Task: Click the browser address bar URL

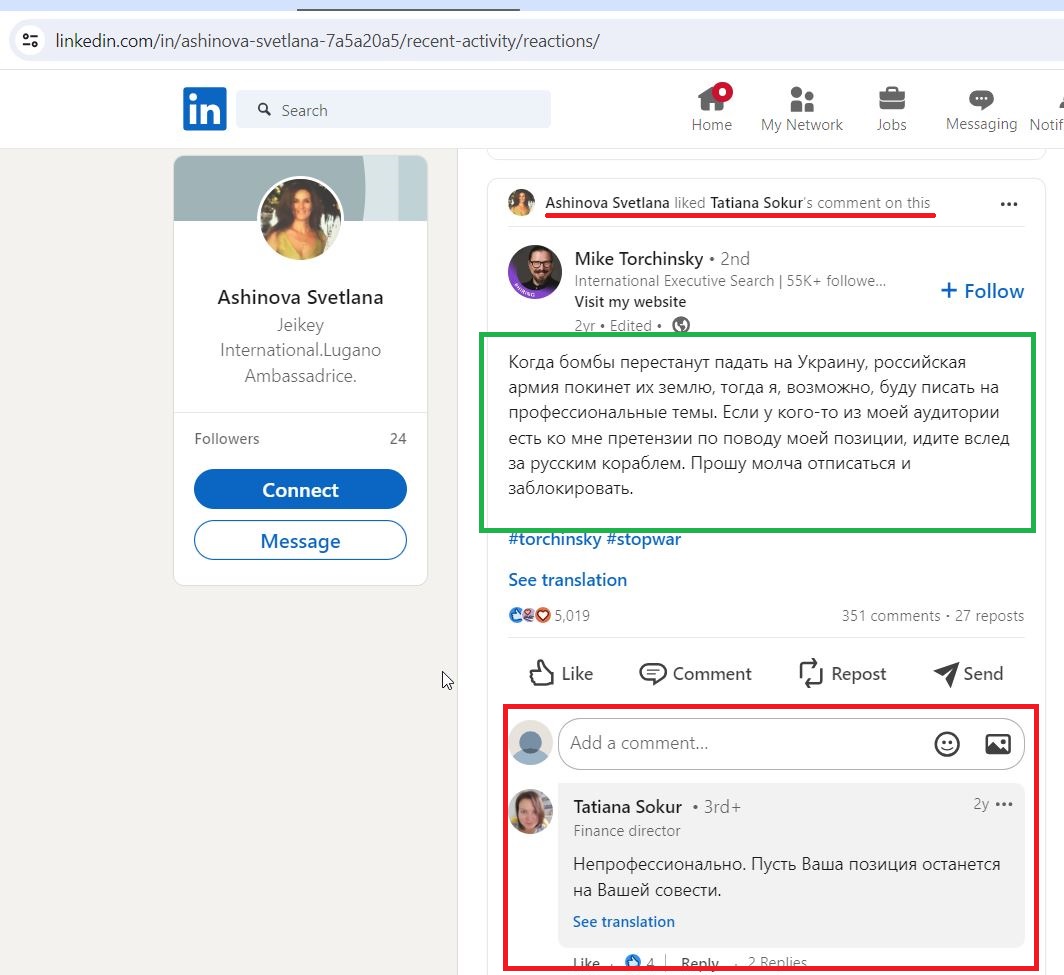Action: coord(327,41)
